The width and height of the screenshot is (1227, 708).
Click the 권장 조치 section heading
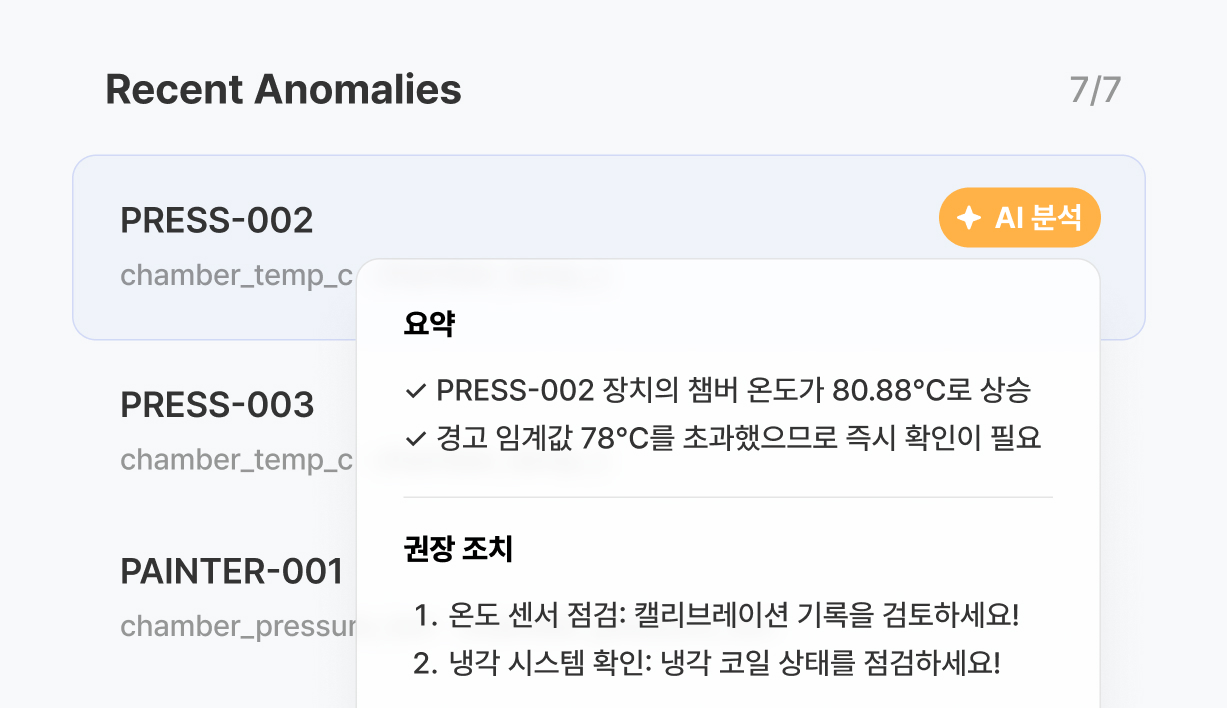(458, 549)
